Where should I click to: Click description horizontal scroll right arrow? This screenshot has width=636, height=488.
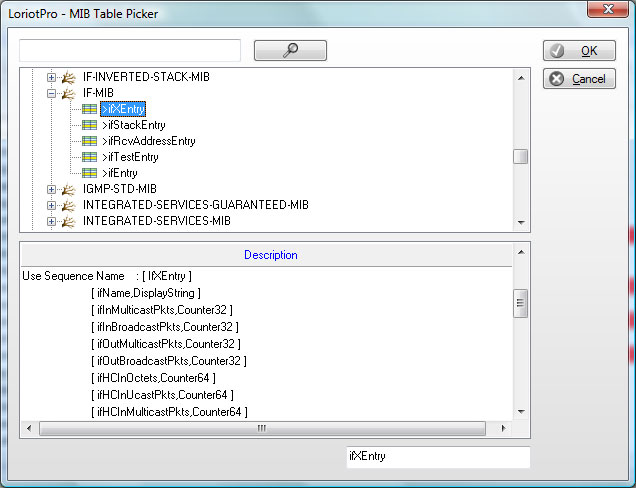pos(503,428)
